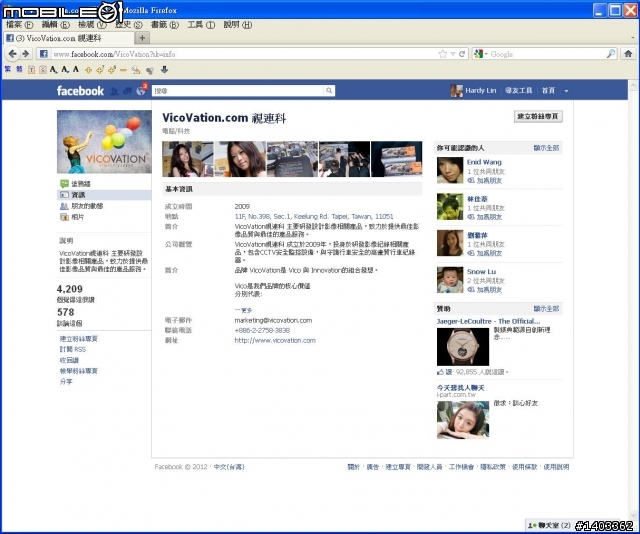Click the 繁 traditional Chinese convert icon
Viewport: 640px width, 534px height.
[x=8, y=69]
